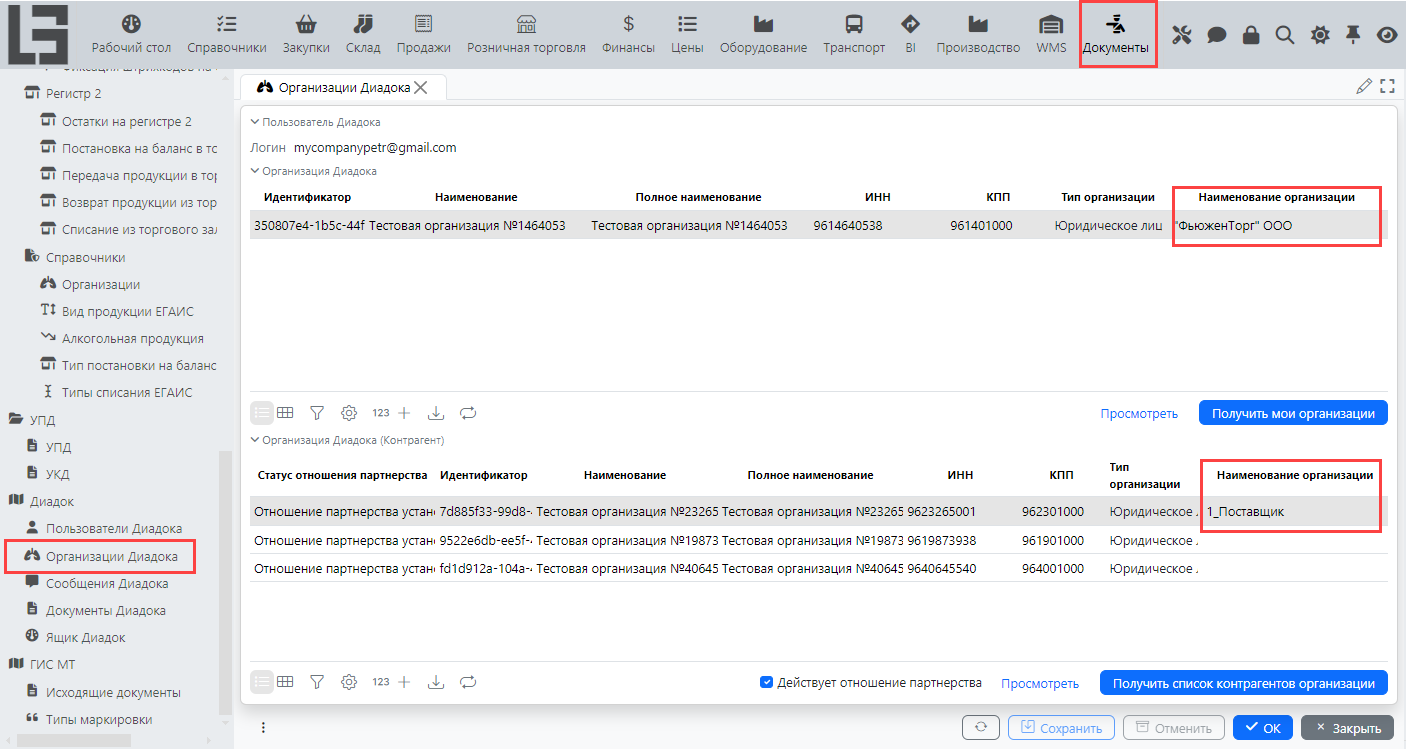Click the 'Получить список контрагентов организации' button
Image resolution: width=1406 pixels, height=749 pixels.
[1243, 683]
